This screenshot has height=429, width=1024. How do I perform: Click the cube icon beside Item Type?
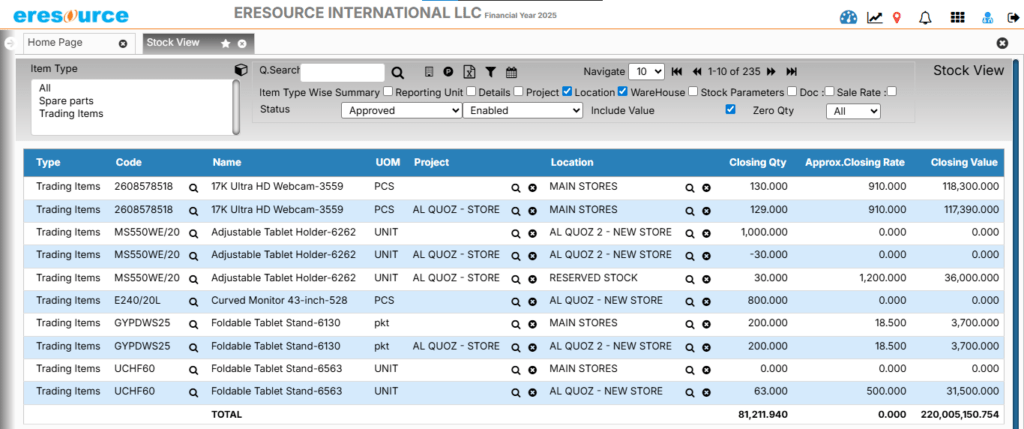pyautogui.click(x=241, y=70)
